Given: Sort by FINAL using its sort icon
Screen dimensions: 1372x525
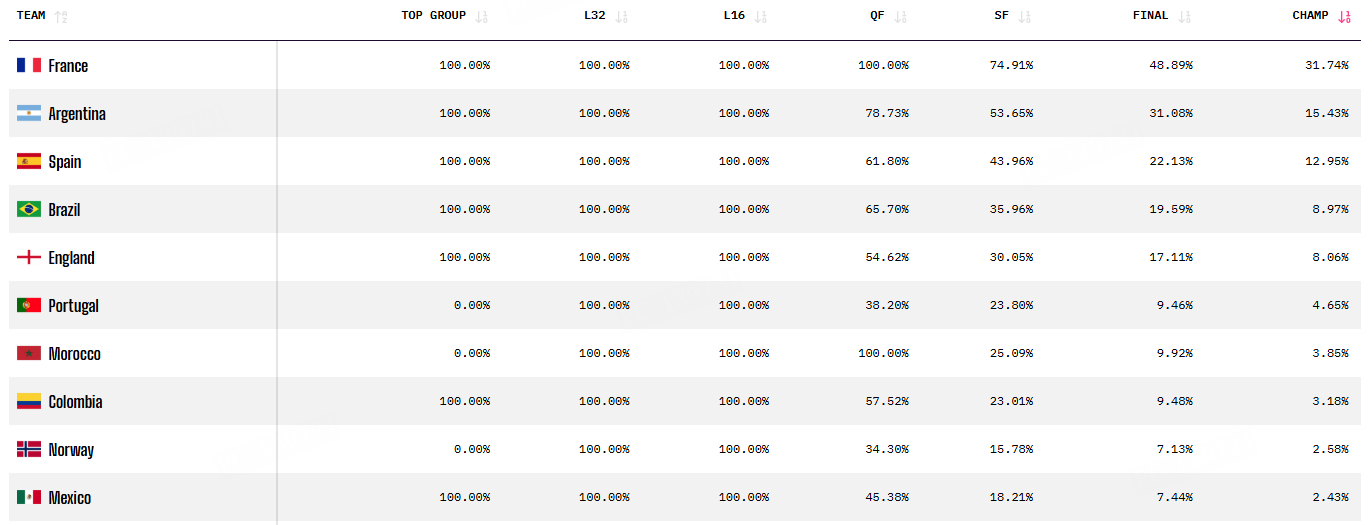Looking at the screenshot, I should coord(1185,17).
